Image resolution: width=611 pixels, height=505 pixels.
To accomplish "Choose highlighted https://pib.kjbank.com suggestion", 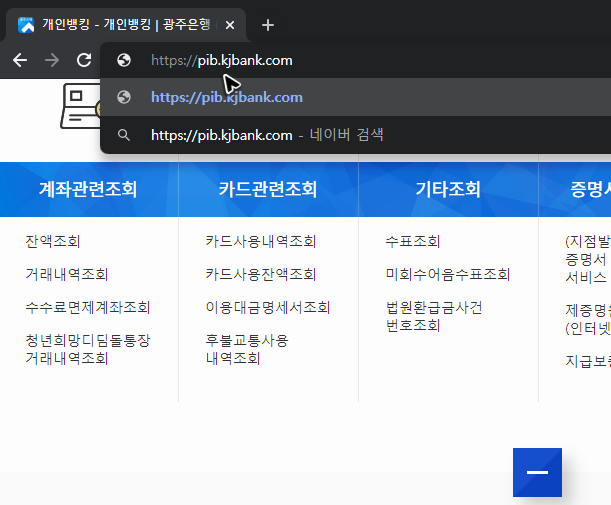I will point(355,97).
